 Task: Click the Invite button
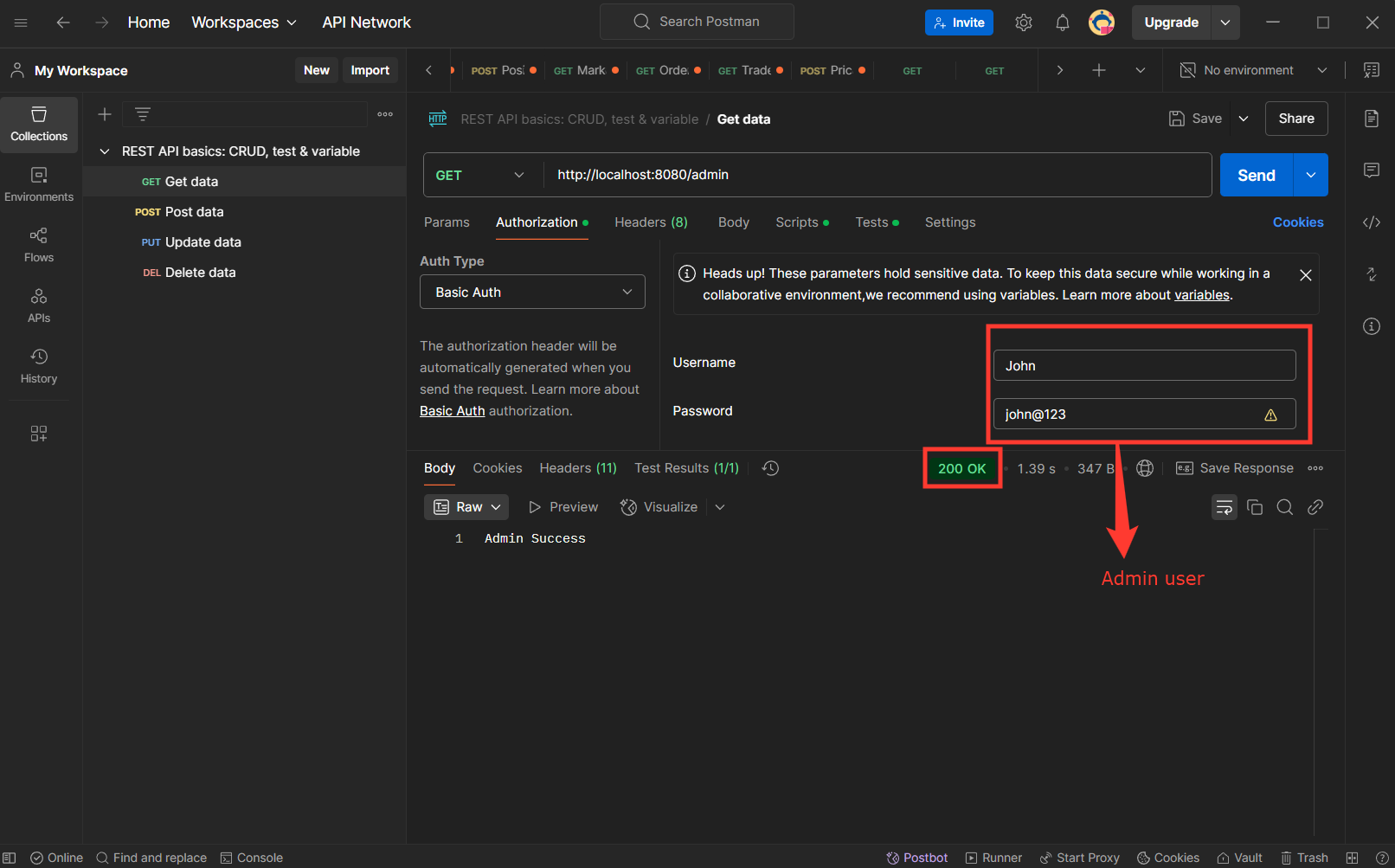click(x=959, y=23)
